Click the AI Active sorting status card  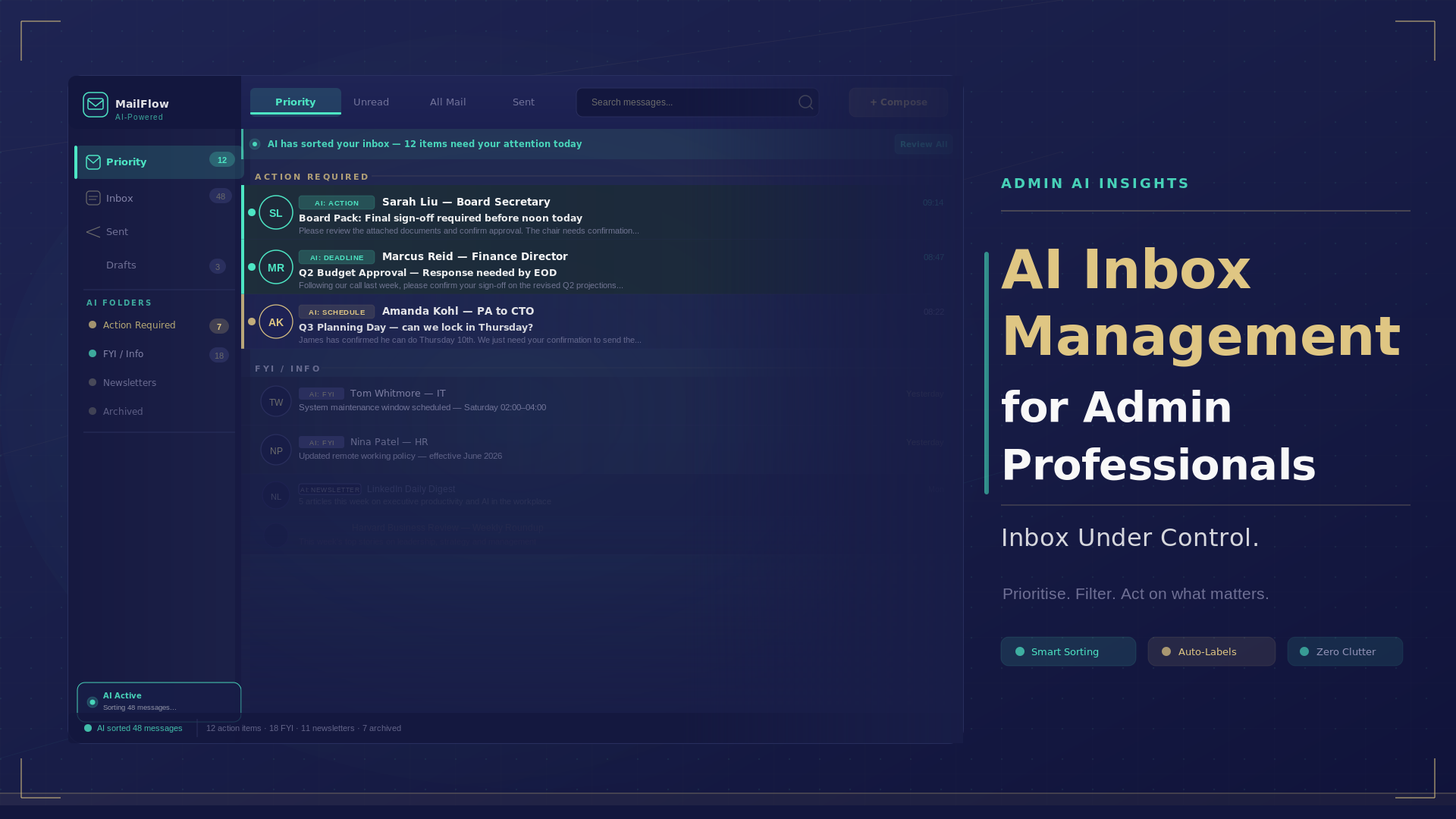(x=159, y=702)
